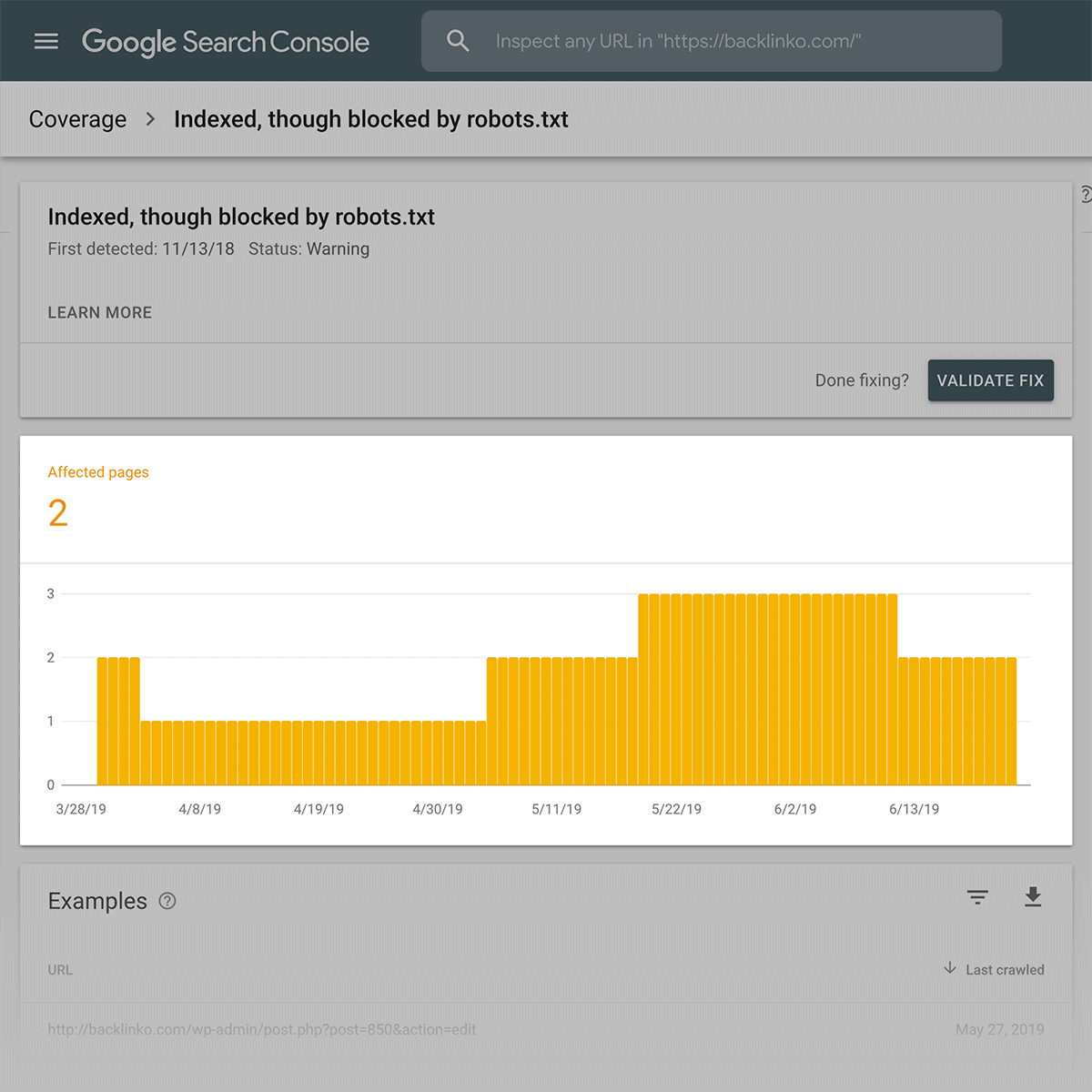Open the filter for Examples table
This screenshot has width=1092, height=1092.
(x=977, y=897)
